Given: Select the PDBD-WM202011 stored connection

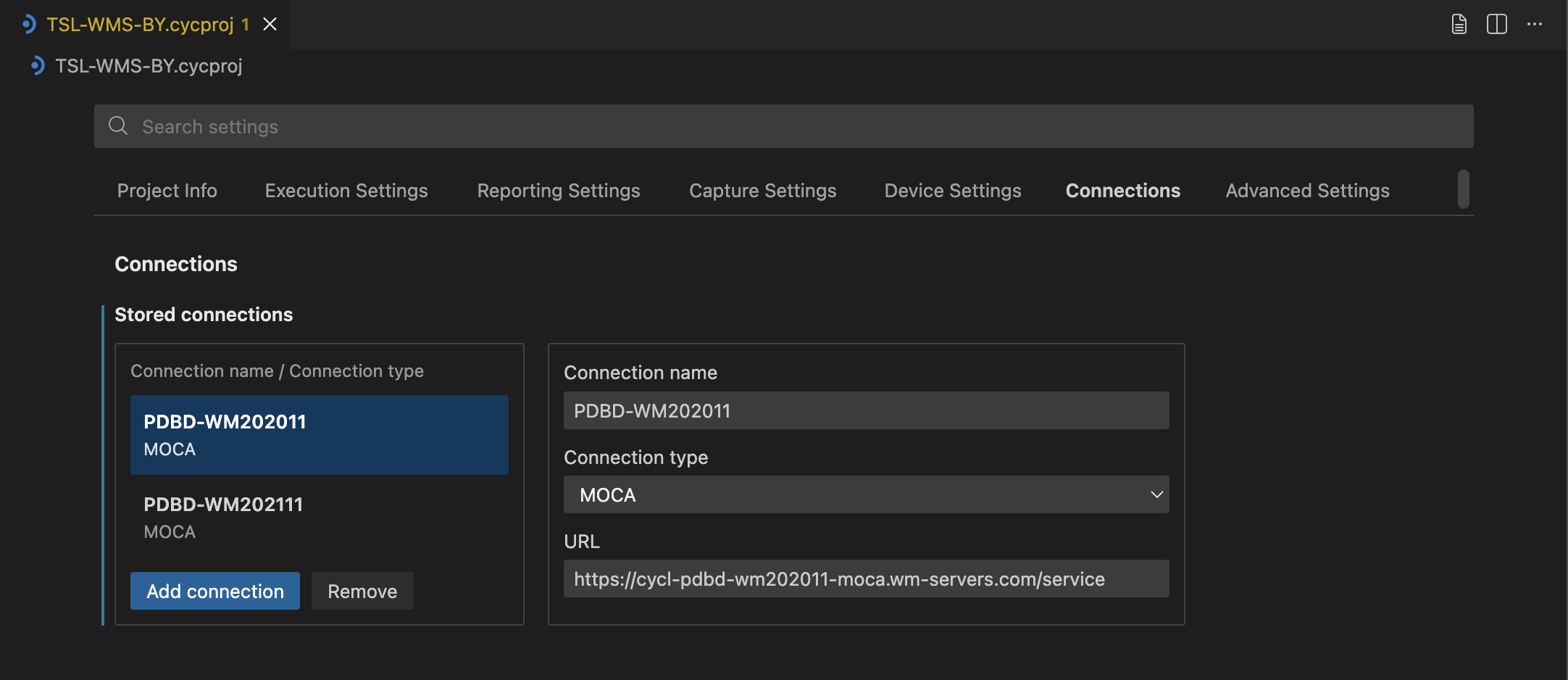Looking at the screenshot, I should pos(320,435).
